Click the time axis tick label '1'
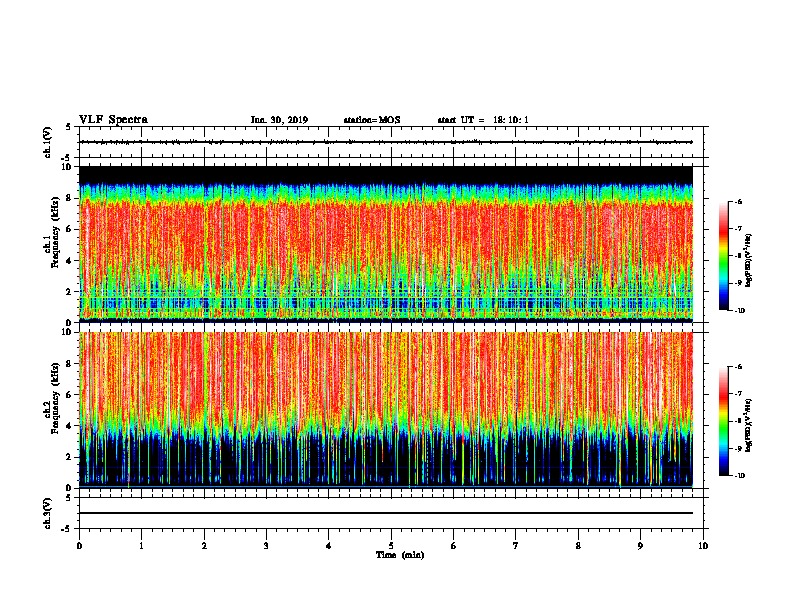 (142, 546)
